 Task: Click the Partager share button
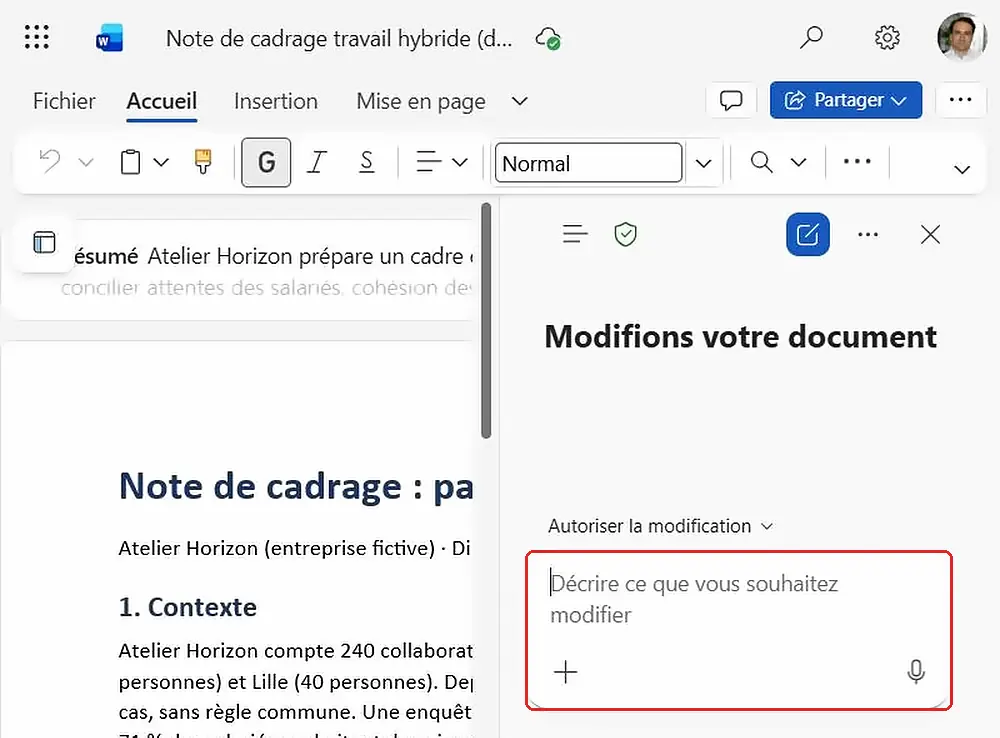(846, 100)
